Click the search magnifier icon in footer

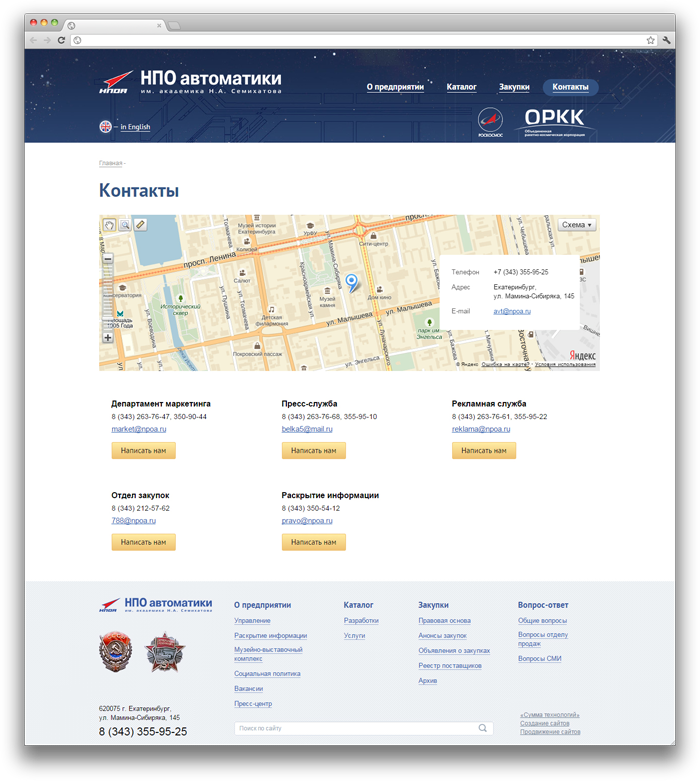click(482, 728)
